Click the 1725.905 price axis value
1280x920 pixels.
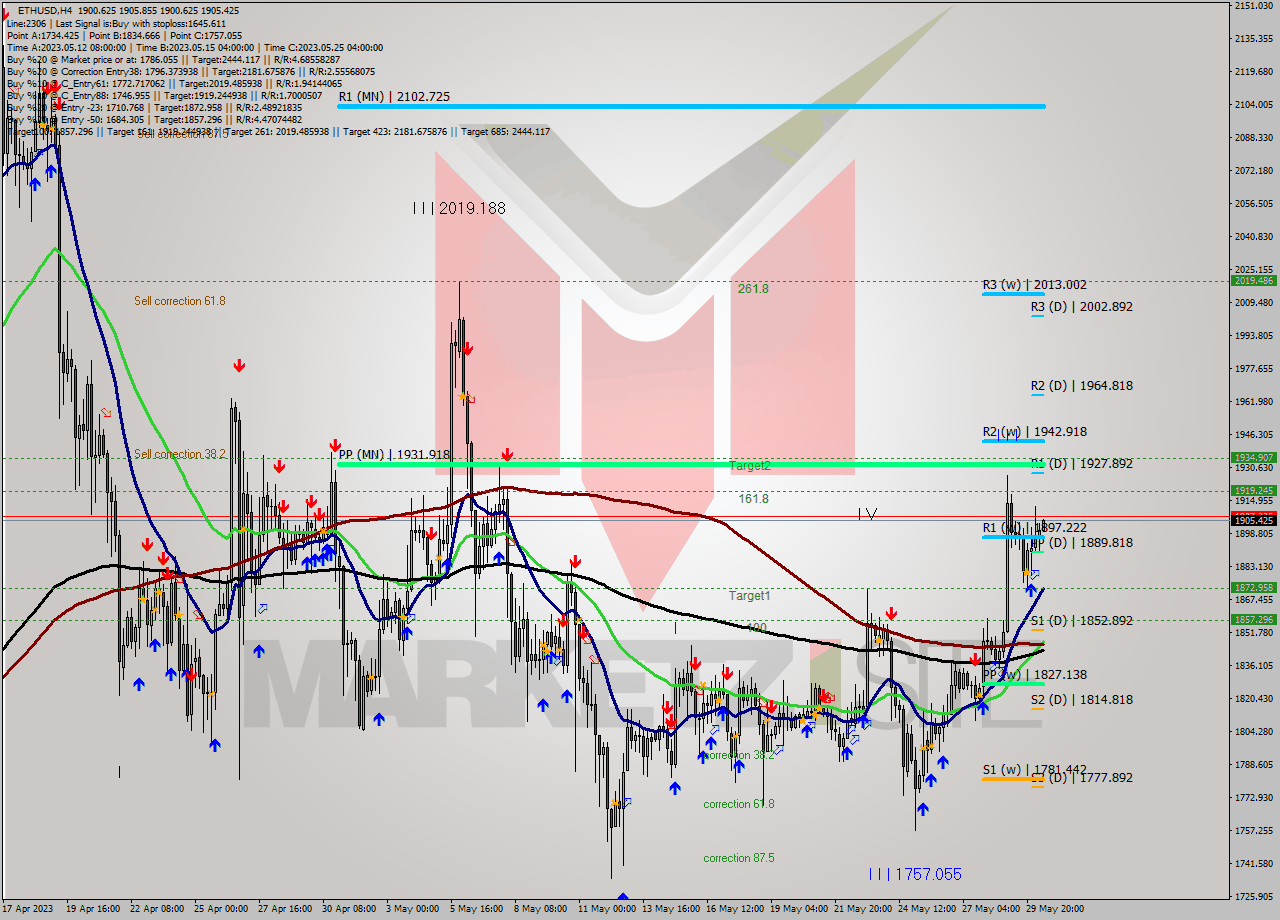click(x=1253, y=896)
